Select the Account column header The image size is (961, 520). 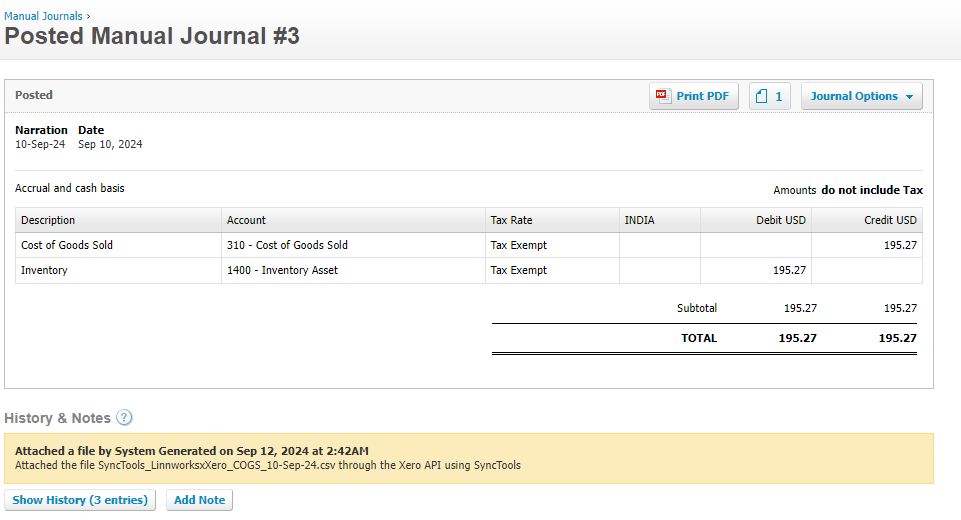(x=353, y=220)
